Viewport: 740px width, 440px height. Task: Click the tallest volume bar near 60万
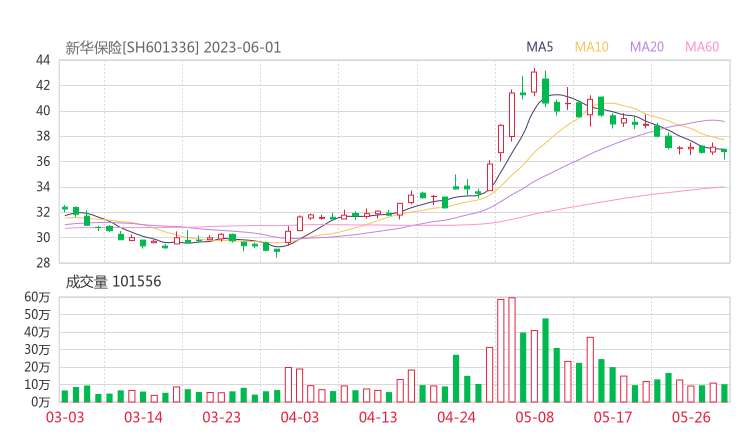click(x=512, y=350)
